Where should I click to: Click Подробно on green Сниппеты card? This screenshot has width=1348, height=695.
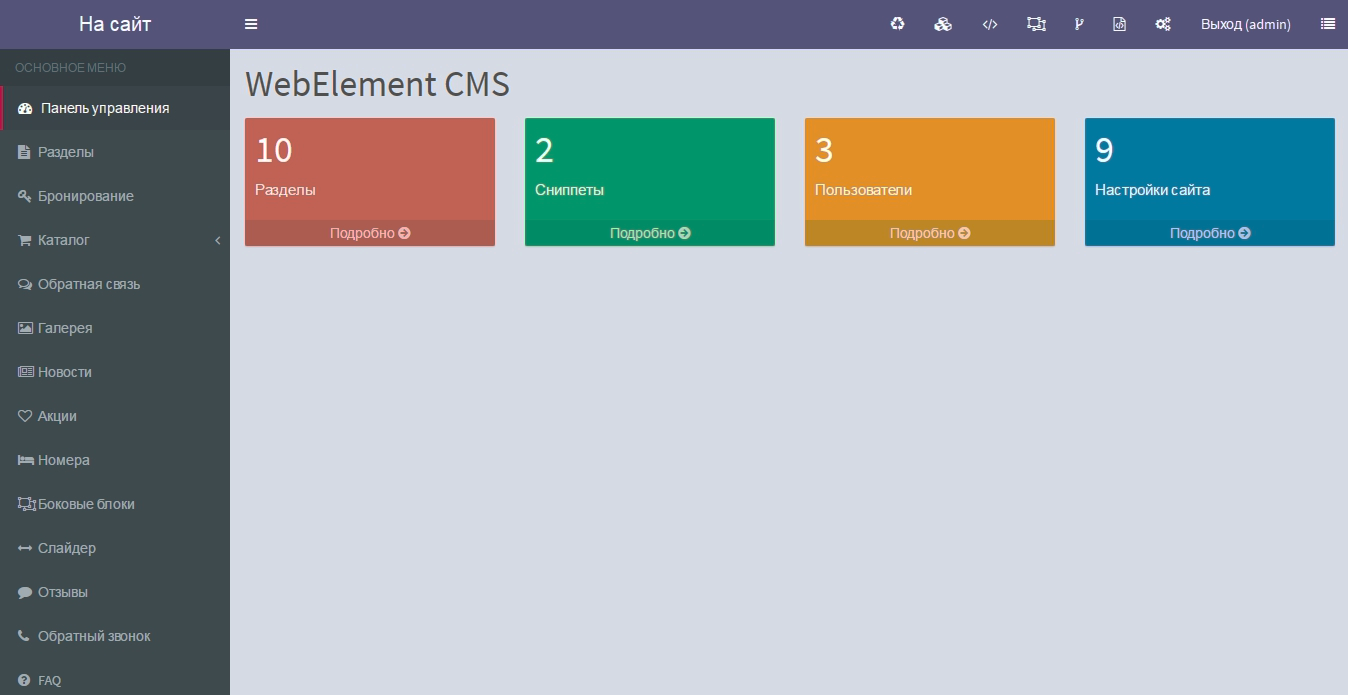coord(650,233)
